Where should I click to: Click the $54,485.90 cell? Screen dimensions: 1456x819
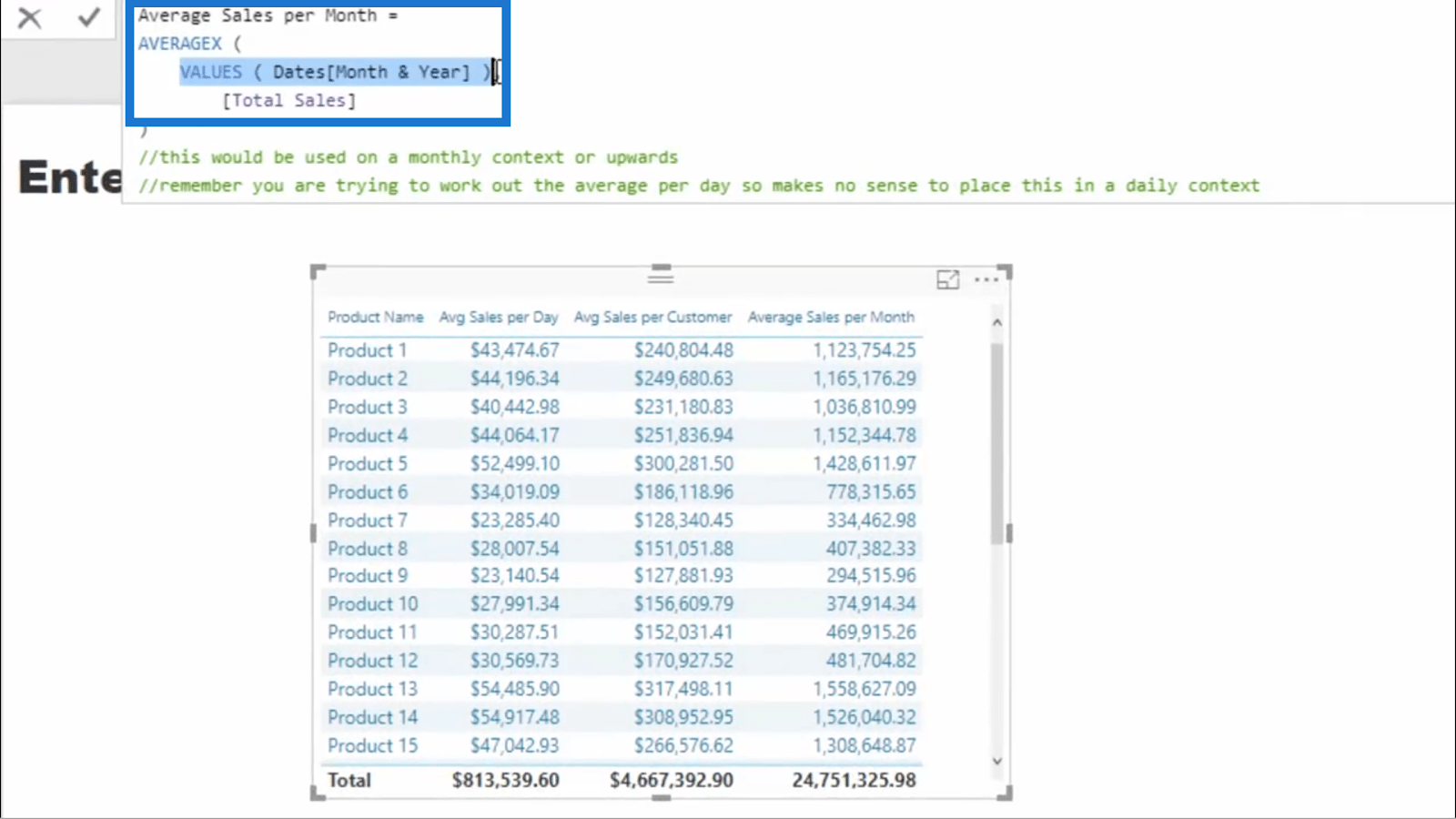(x=514, y=689)
